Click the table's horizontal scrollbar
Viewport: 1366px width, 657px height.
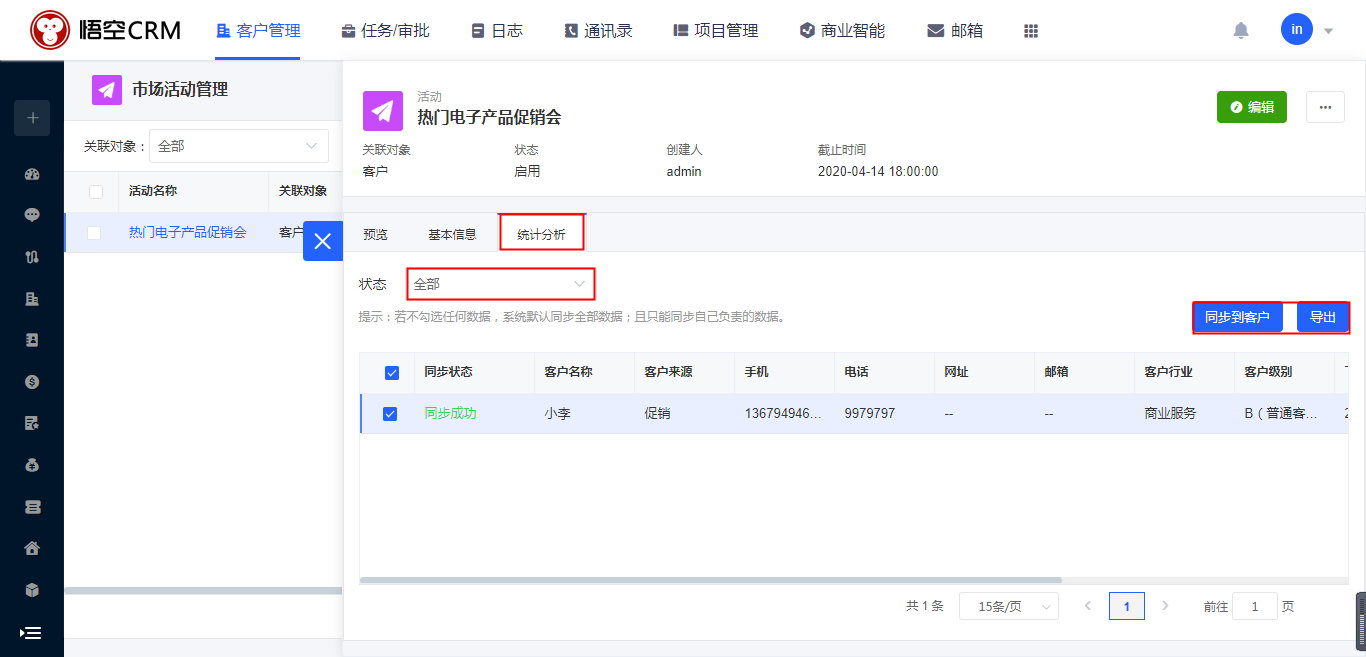pyautogui.click(x=710, y=580)
